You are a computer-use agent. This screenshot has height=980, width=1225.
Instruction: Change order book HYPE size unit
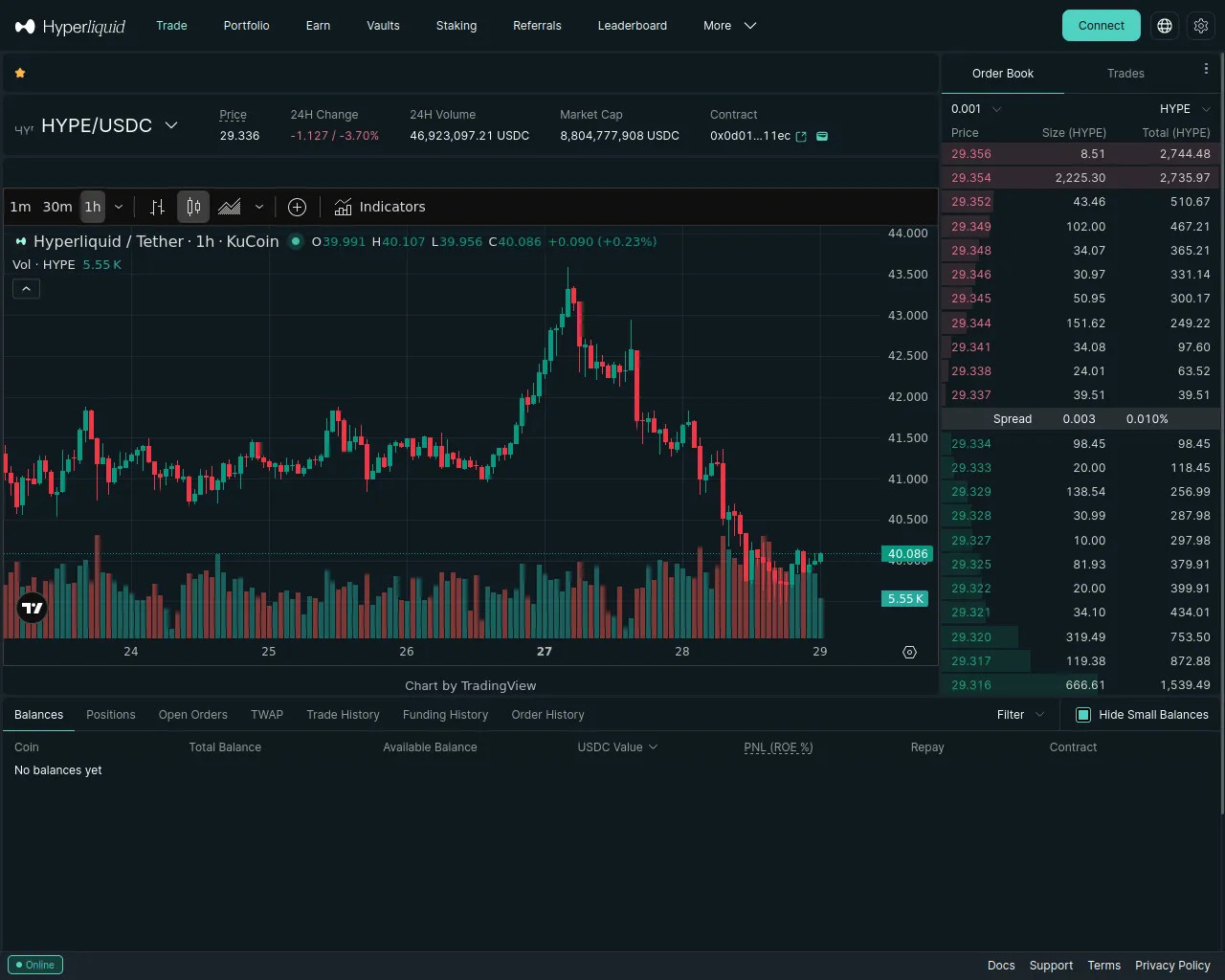[1186, 109]
